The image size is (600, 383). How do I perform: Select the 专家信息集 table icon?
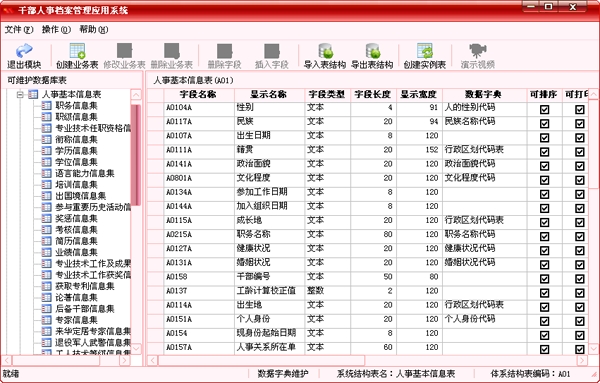click(x=46, y=320)
